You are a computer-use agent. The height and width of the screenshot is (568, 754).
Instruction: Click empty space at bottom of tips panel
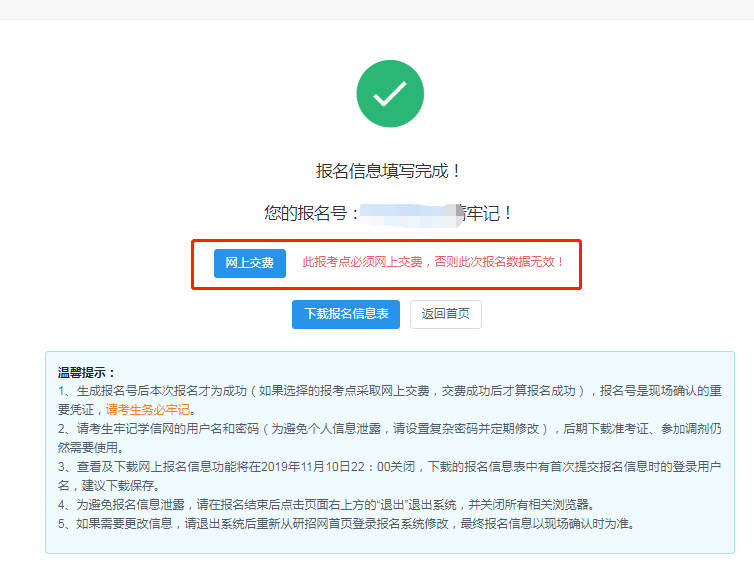point(390,543)
